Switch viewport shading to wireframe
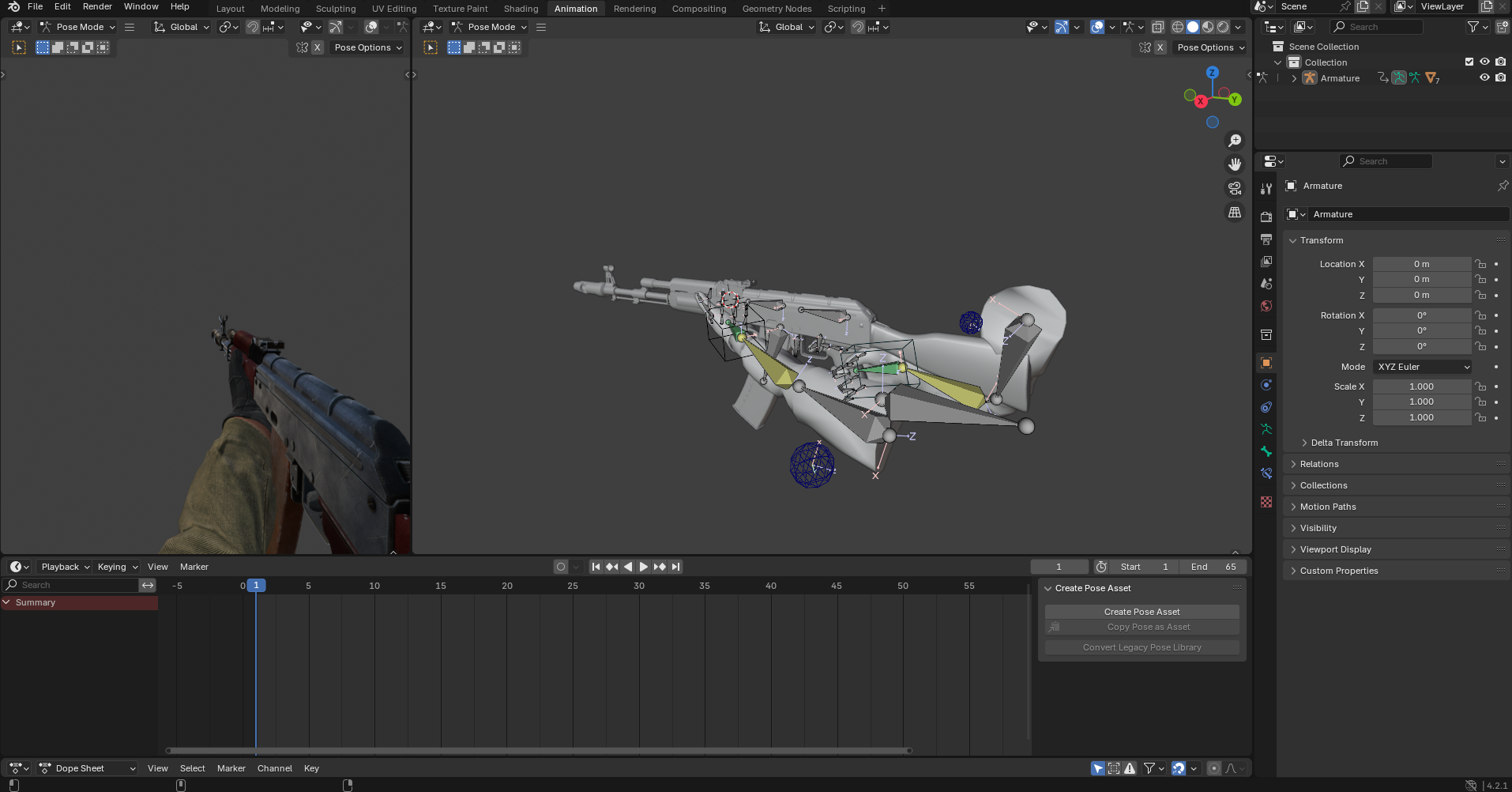This screenshot has width=1512, height=792. coord(1177,27)
